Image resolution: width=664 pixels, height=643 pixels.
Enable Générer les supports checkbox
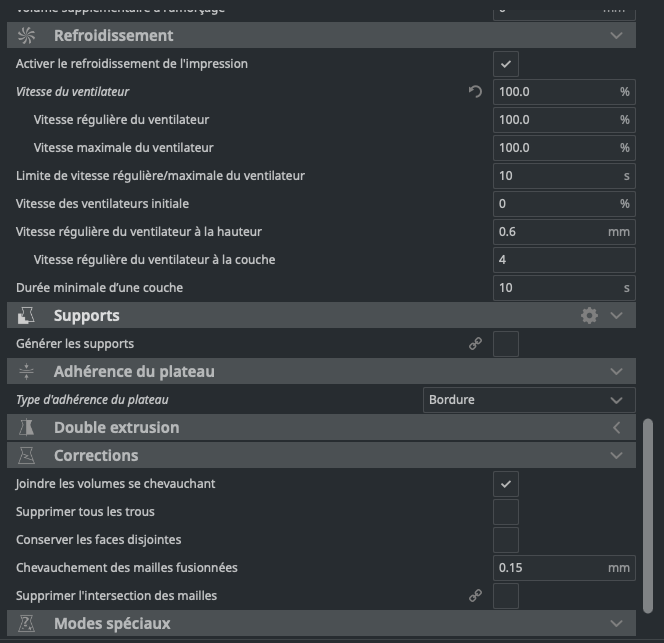506,344
